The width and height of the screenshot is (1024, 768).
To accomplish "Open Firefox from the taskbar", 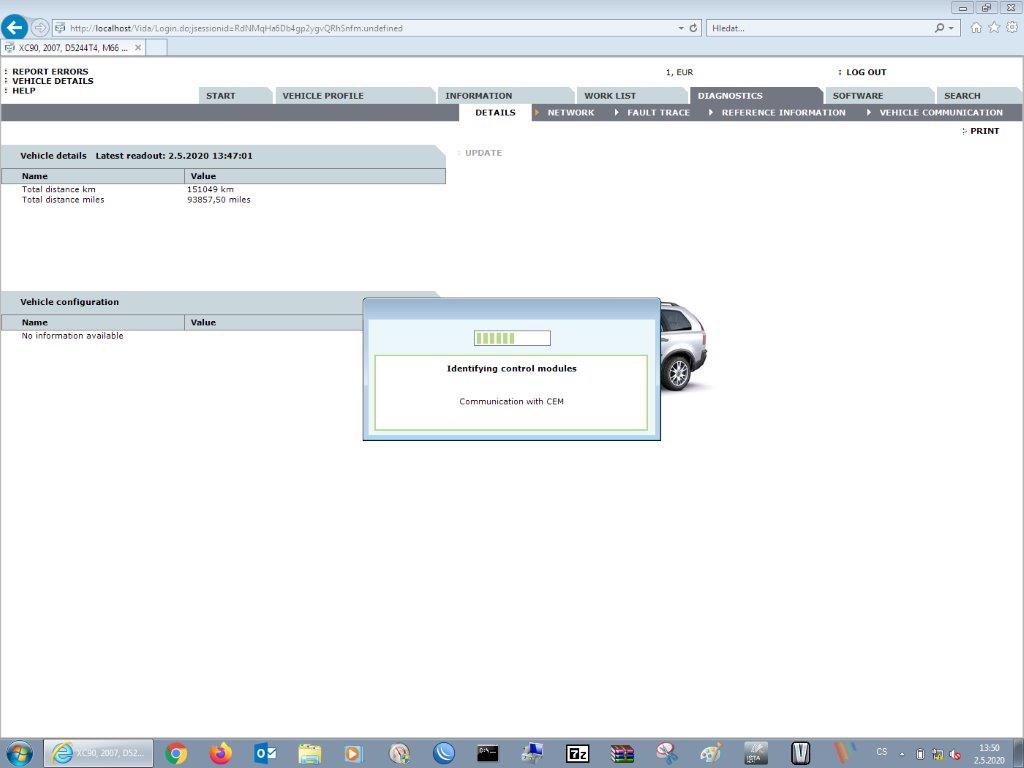I will click(221, 753).
